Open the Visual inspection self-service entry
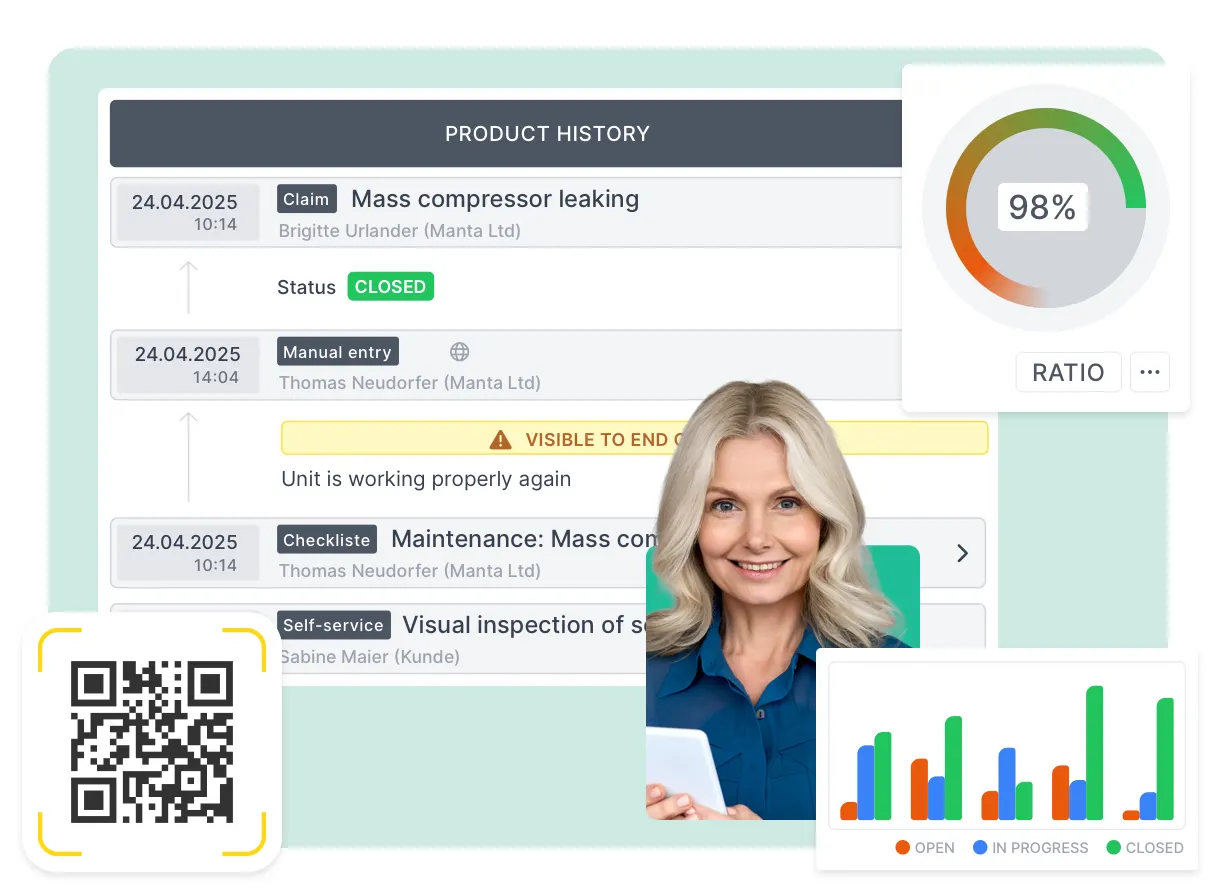 [527, 625]
